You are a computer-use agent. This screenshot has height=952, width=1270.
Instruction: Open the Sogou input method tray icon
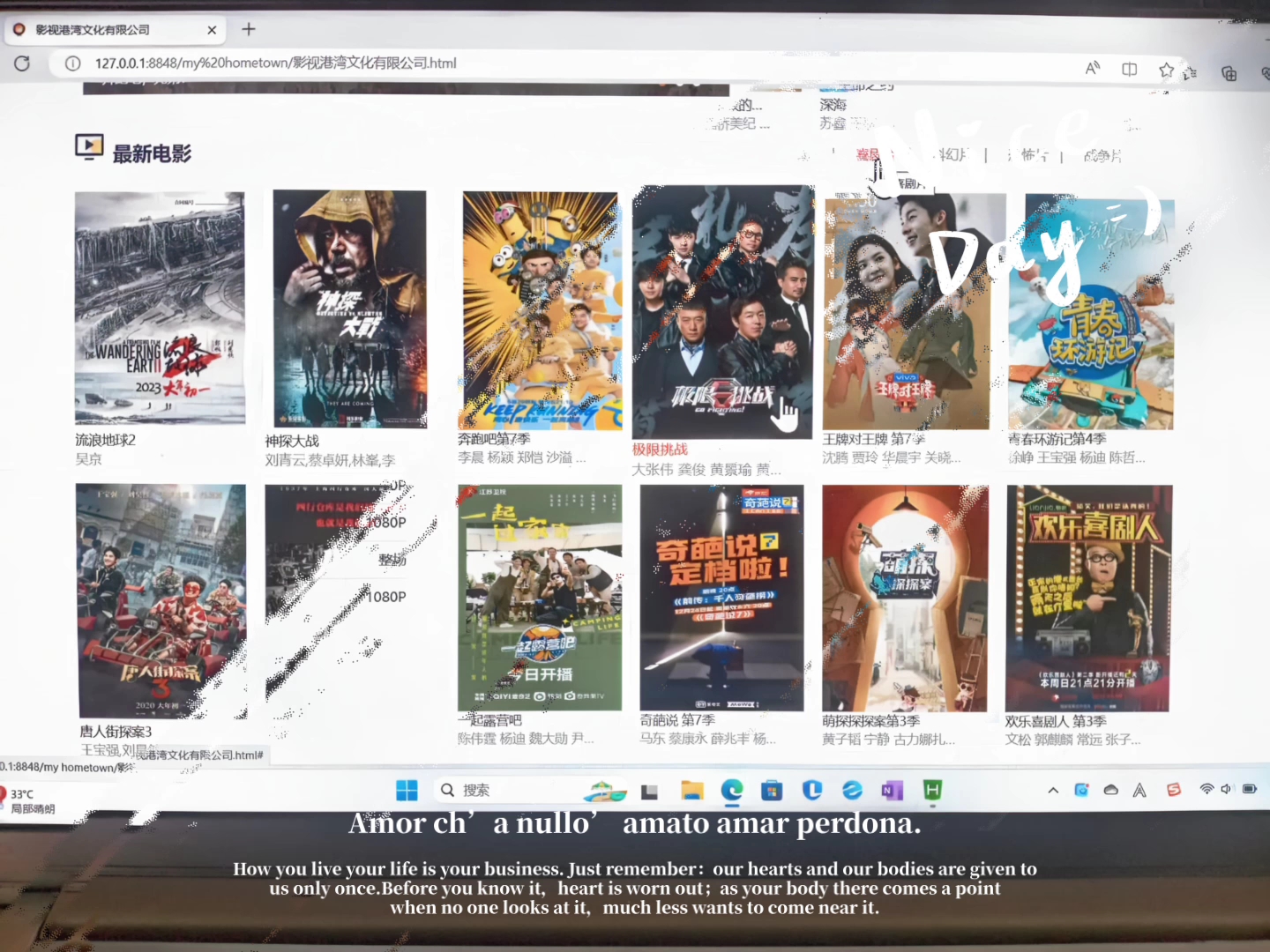click(x=1173, y=790)
